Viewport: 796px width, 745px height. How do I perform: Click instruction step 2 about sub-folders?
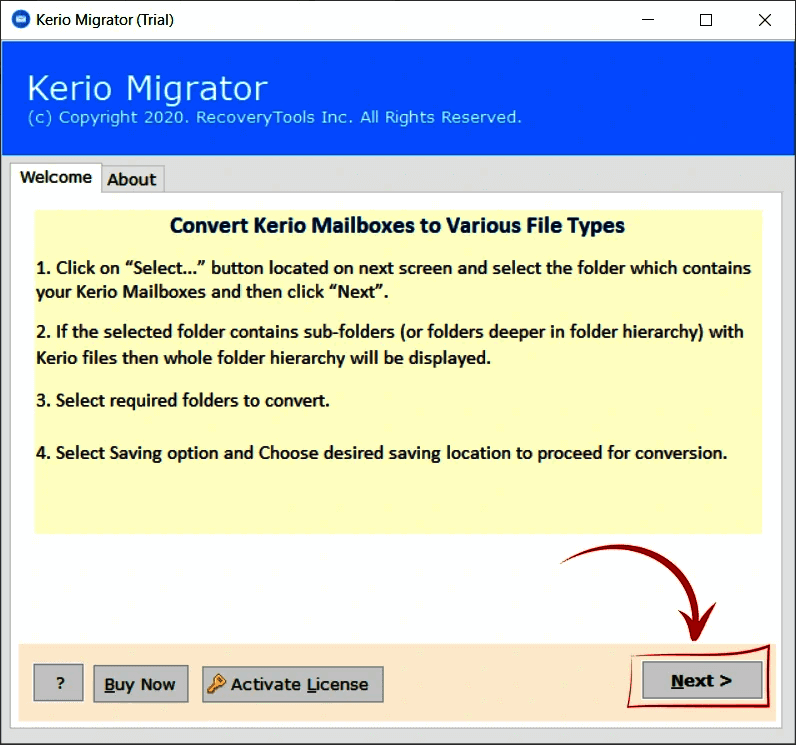pos(390,343)
